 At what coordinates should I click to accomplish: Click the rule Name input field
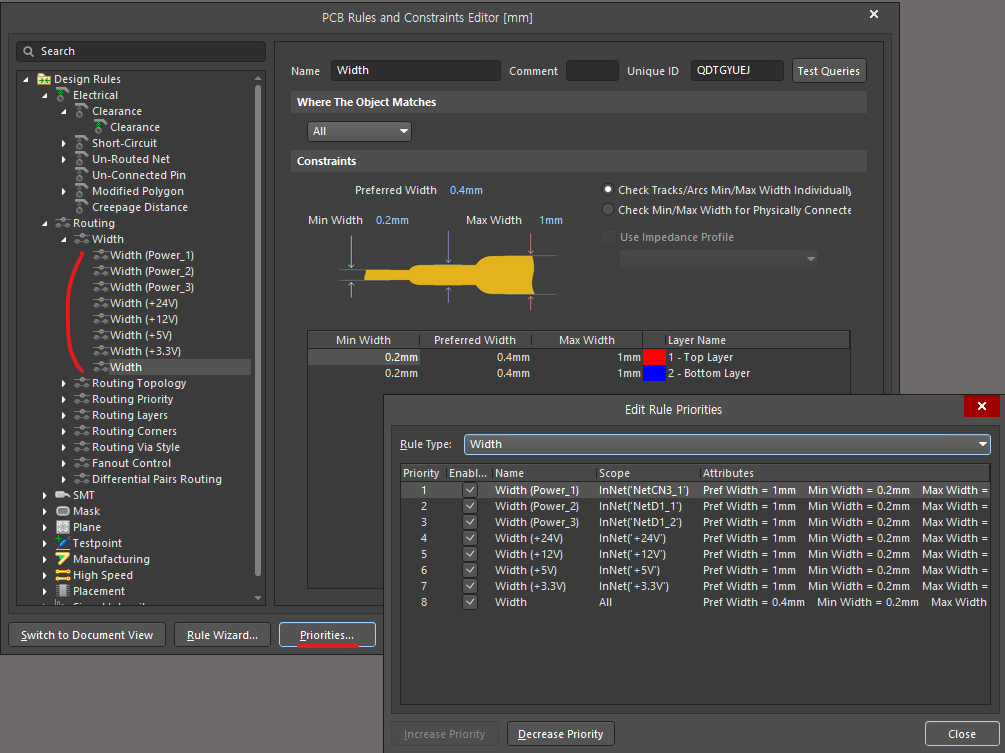415,71
